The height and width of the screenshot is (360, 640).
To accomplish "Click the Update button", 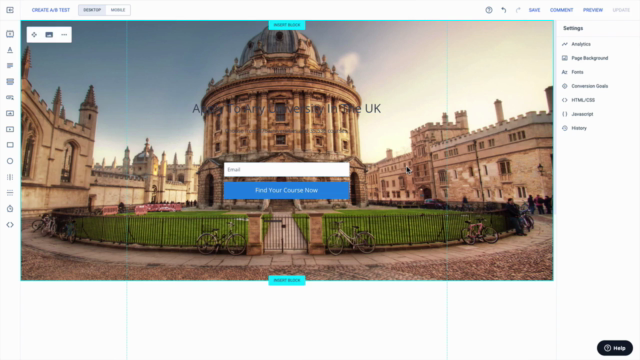I will [x=621, y=10].
